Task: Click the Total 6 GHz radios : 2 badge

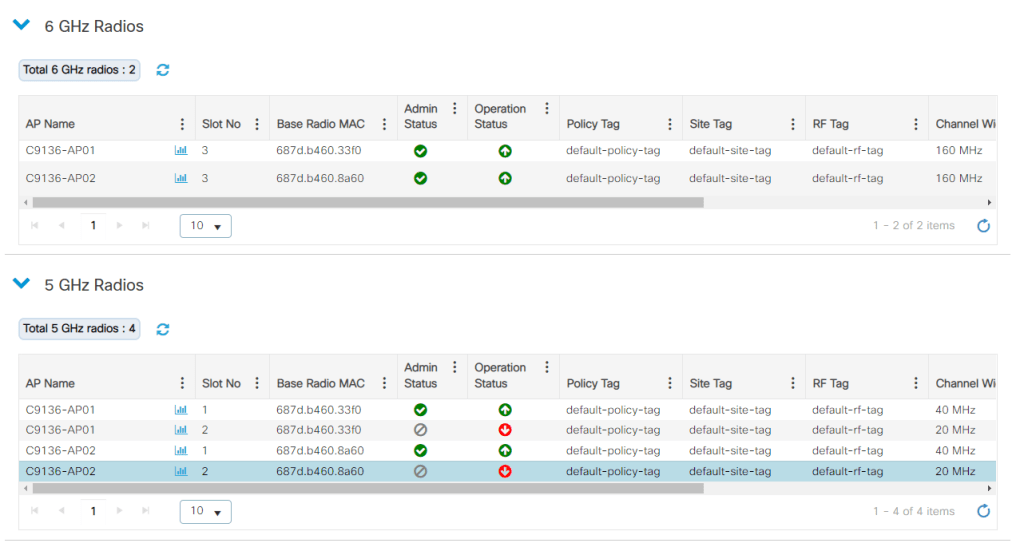Action: 79,70
